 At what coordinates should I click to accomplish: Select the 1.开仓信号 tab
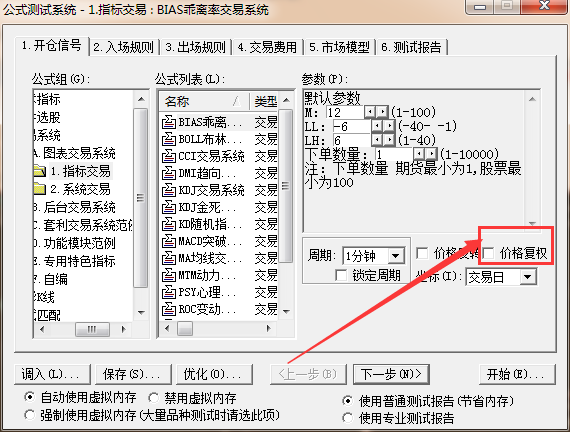coord(52,46)
